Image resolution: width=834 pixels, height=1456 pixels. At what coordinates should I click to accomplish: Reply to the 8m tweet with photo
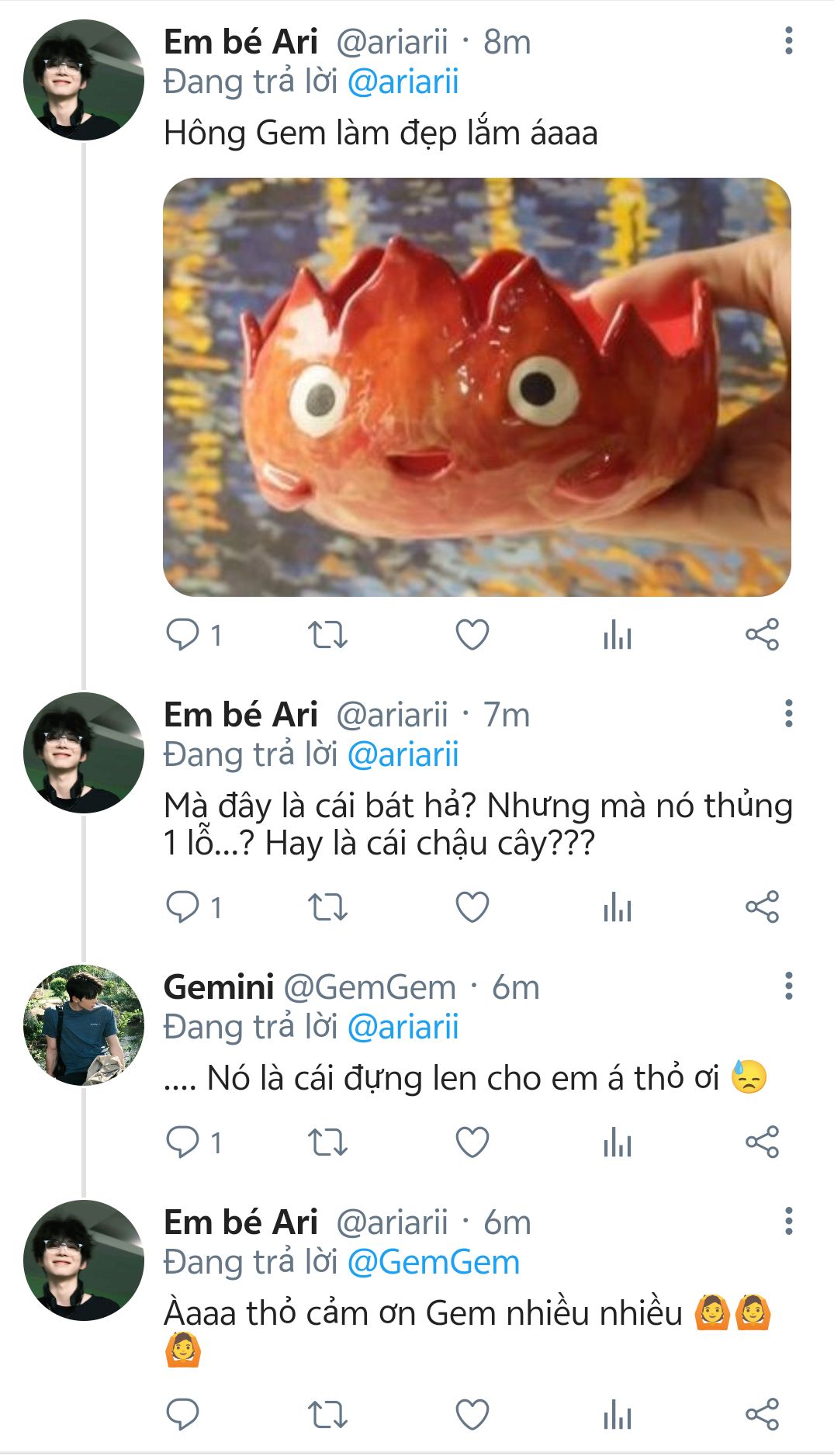click(184, 635)
